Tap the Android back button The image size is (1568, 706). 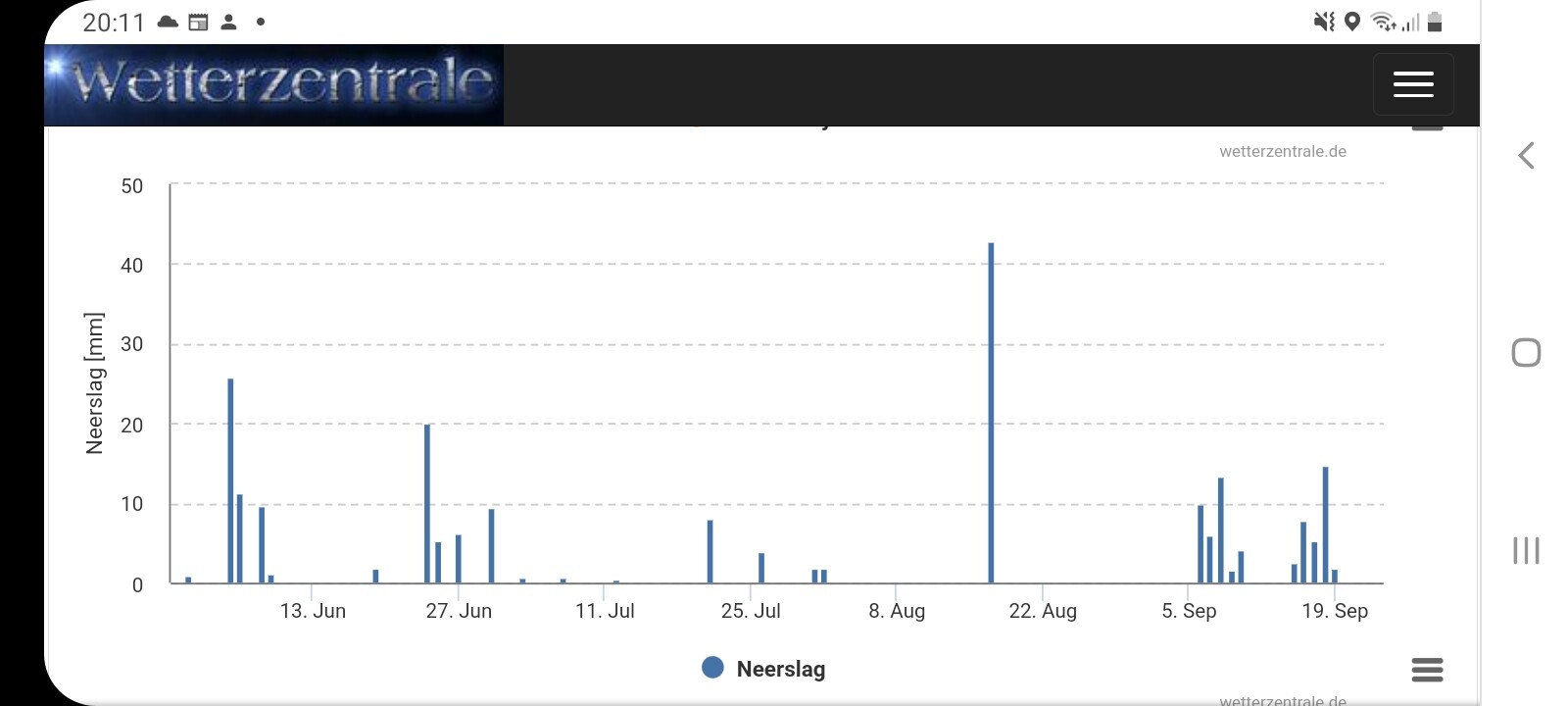tap(1526, 155)
